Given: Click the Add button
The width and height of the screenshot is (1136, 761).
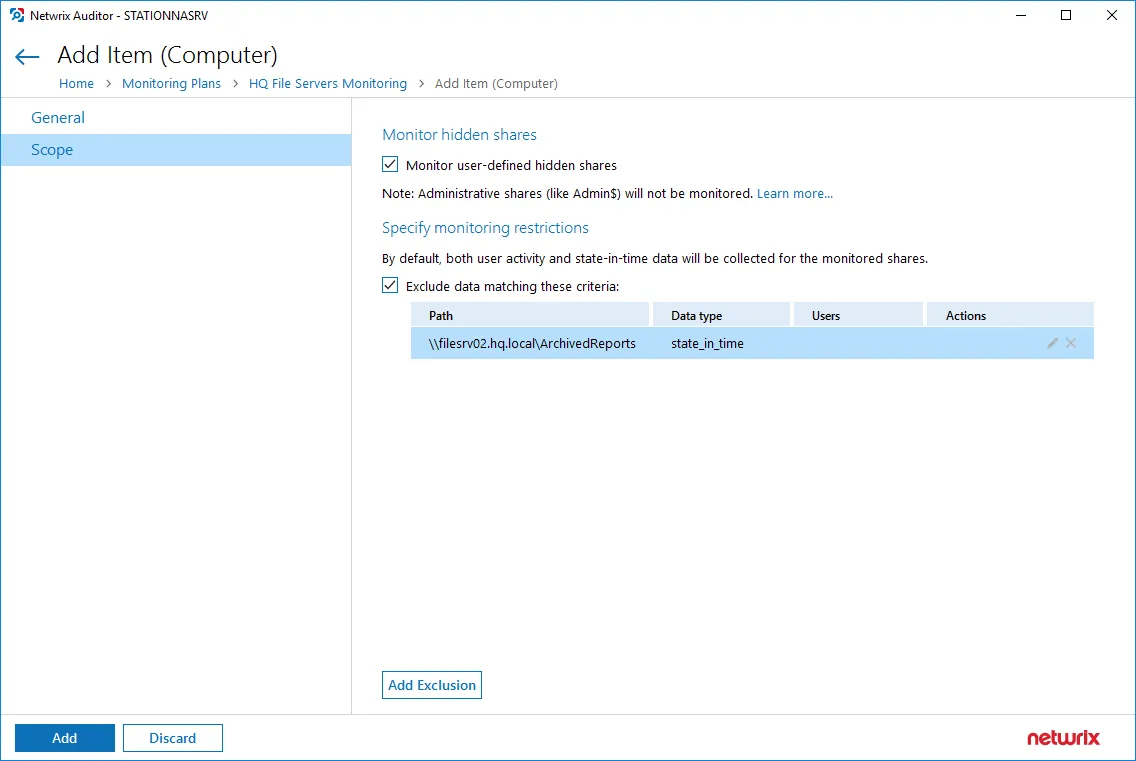Looking at the screenshot, I should (64, 738).
